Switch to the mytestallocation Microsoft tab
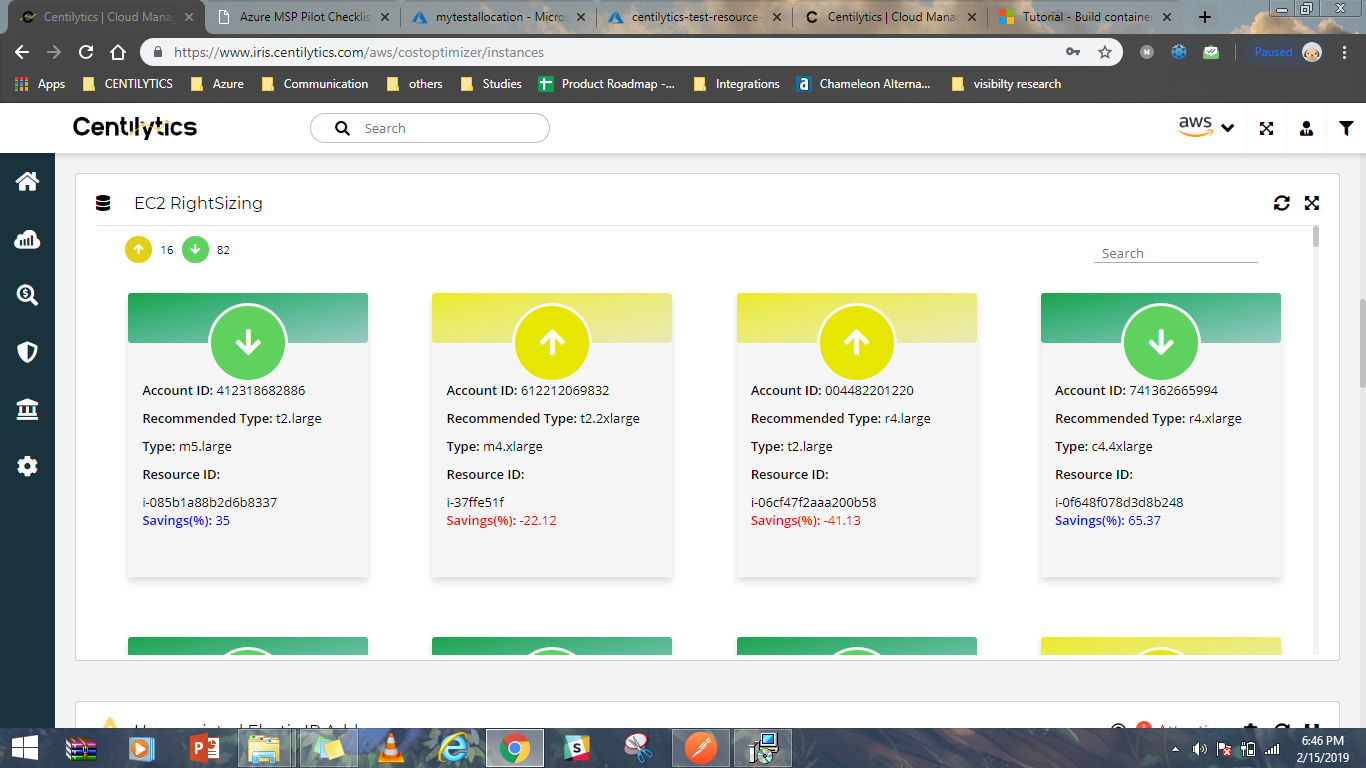 coord(497,17)
